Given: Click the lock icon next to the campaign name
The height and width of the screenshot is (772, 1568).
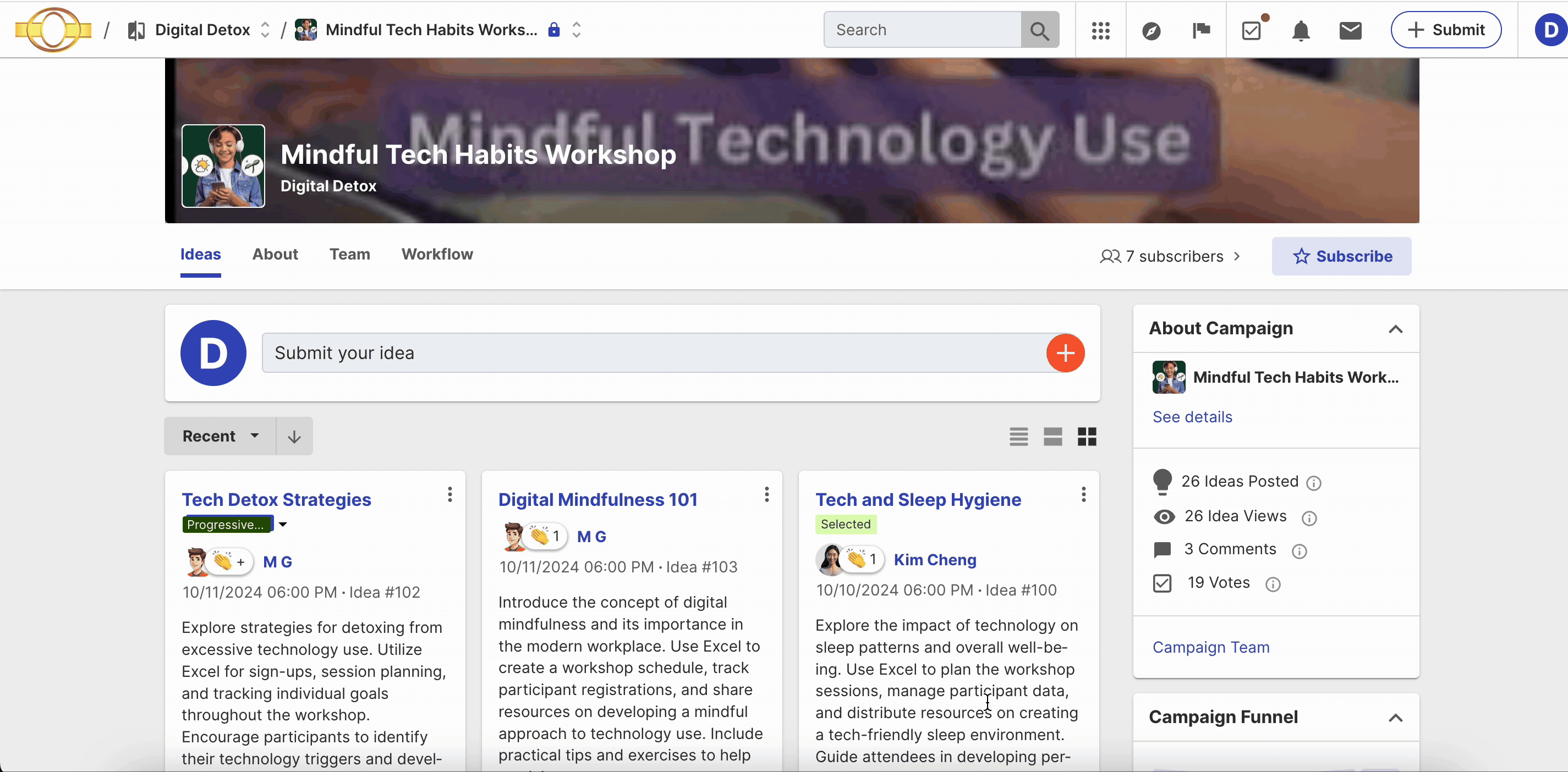Looking at the screenshot, I should [553, 29].
